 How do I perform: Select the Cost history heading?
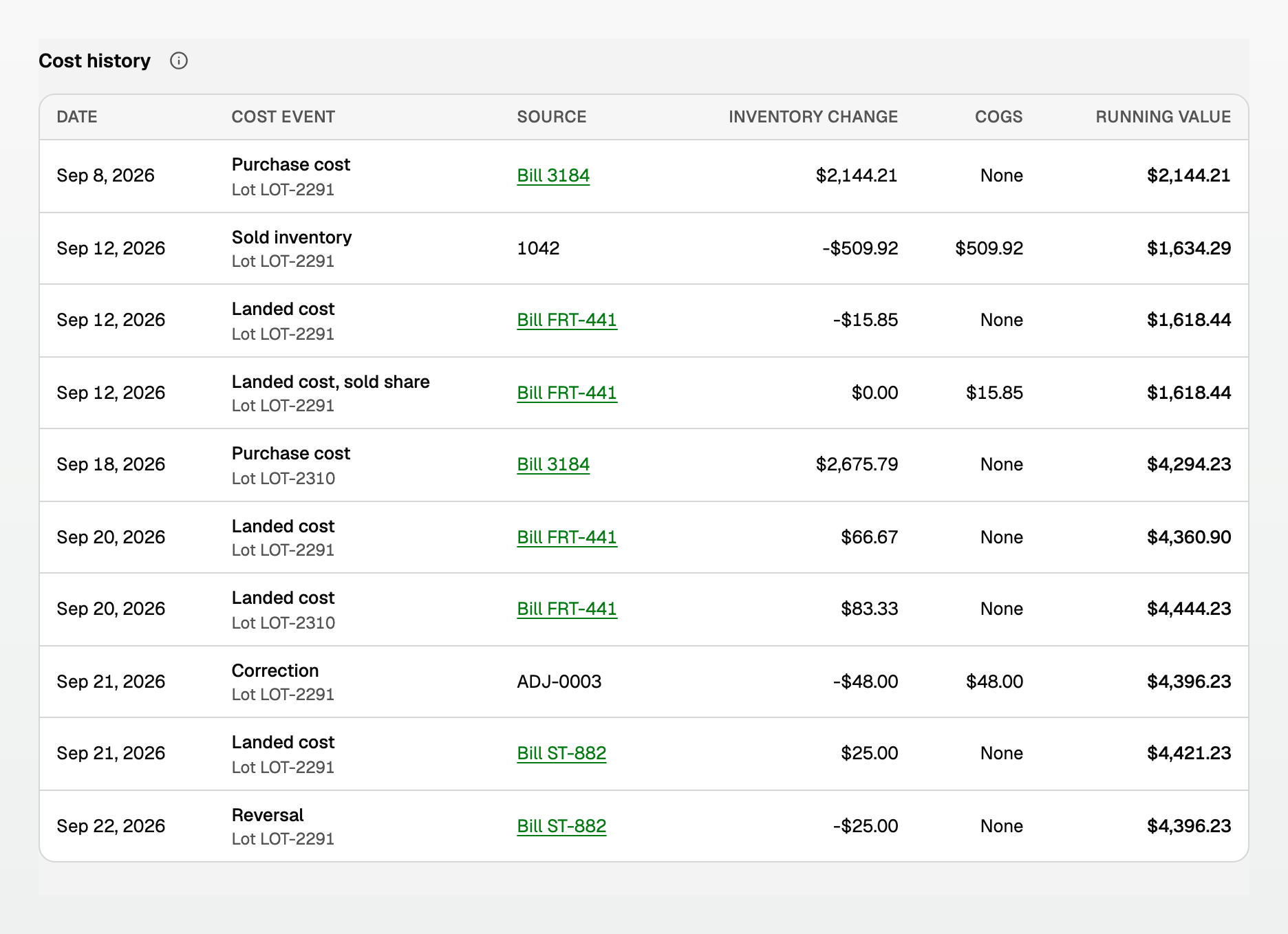pos(94,61)
